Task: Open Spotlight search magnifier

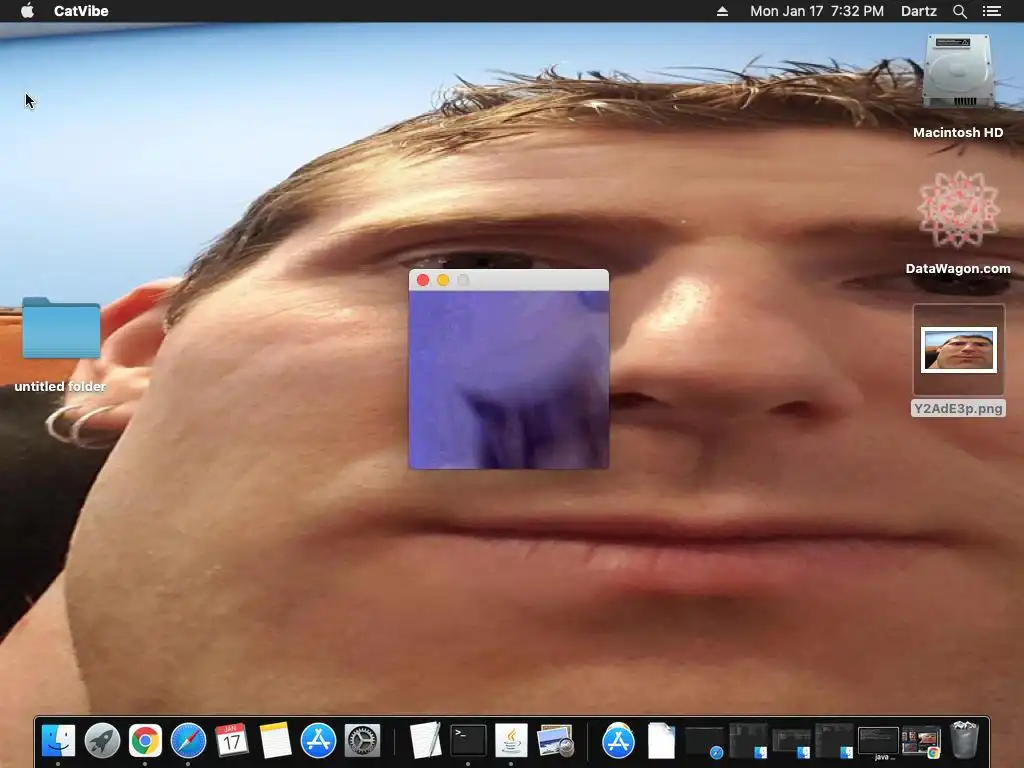Action: 959,11
